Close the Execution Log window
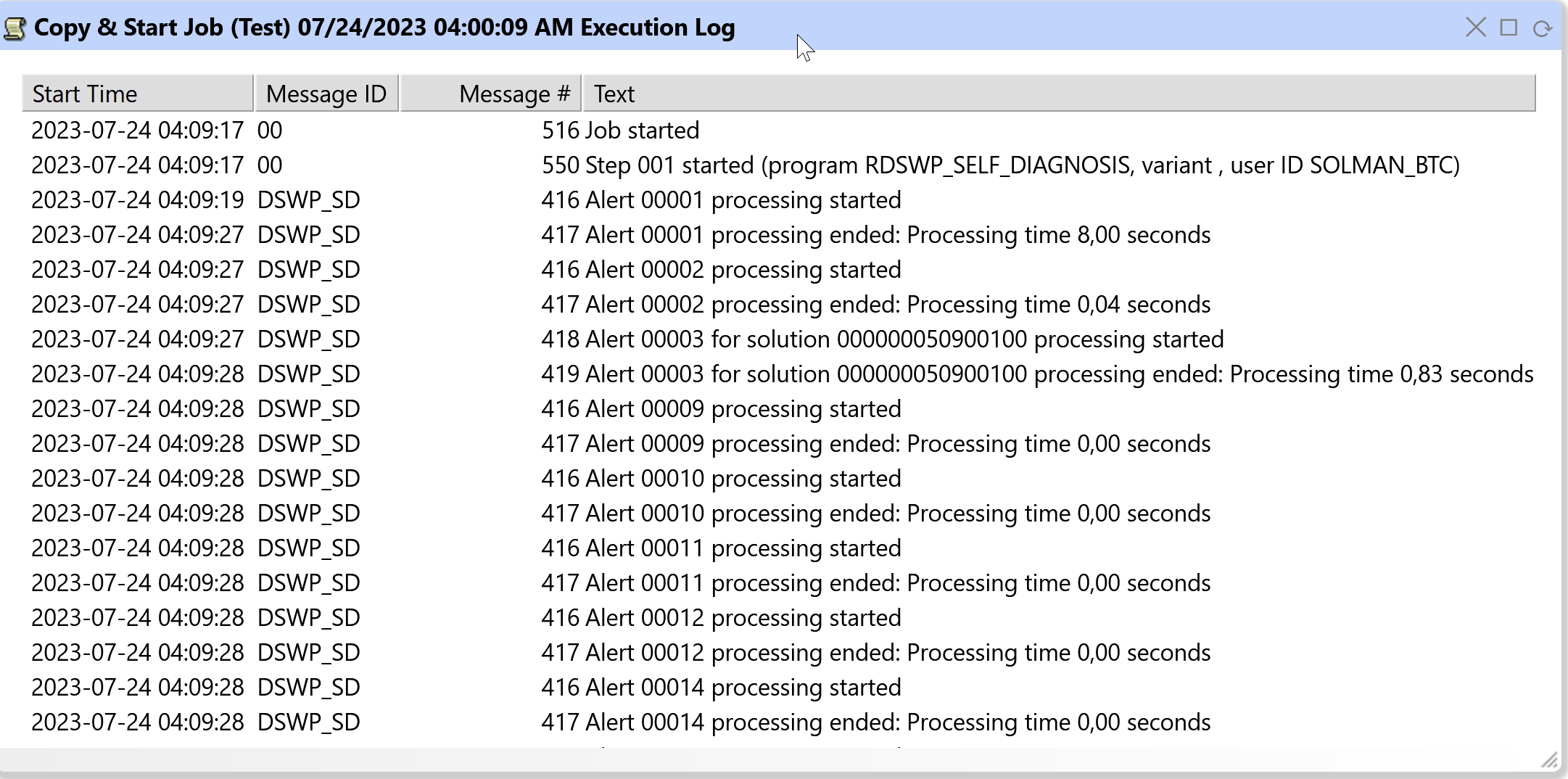1568x779 pixels. [1475, 28]
